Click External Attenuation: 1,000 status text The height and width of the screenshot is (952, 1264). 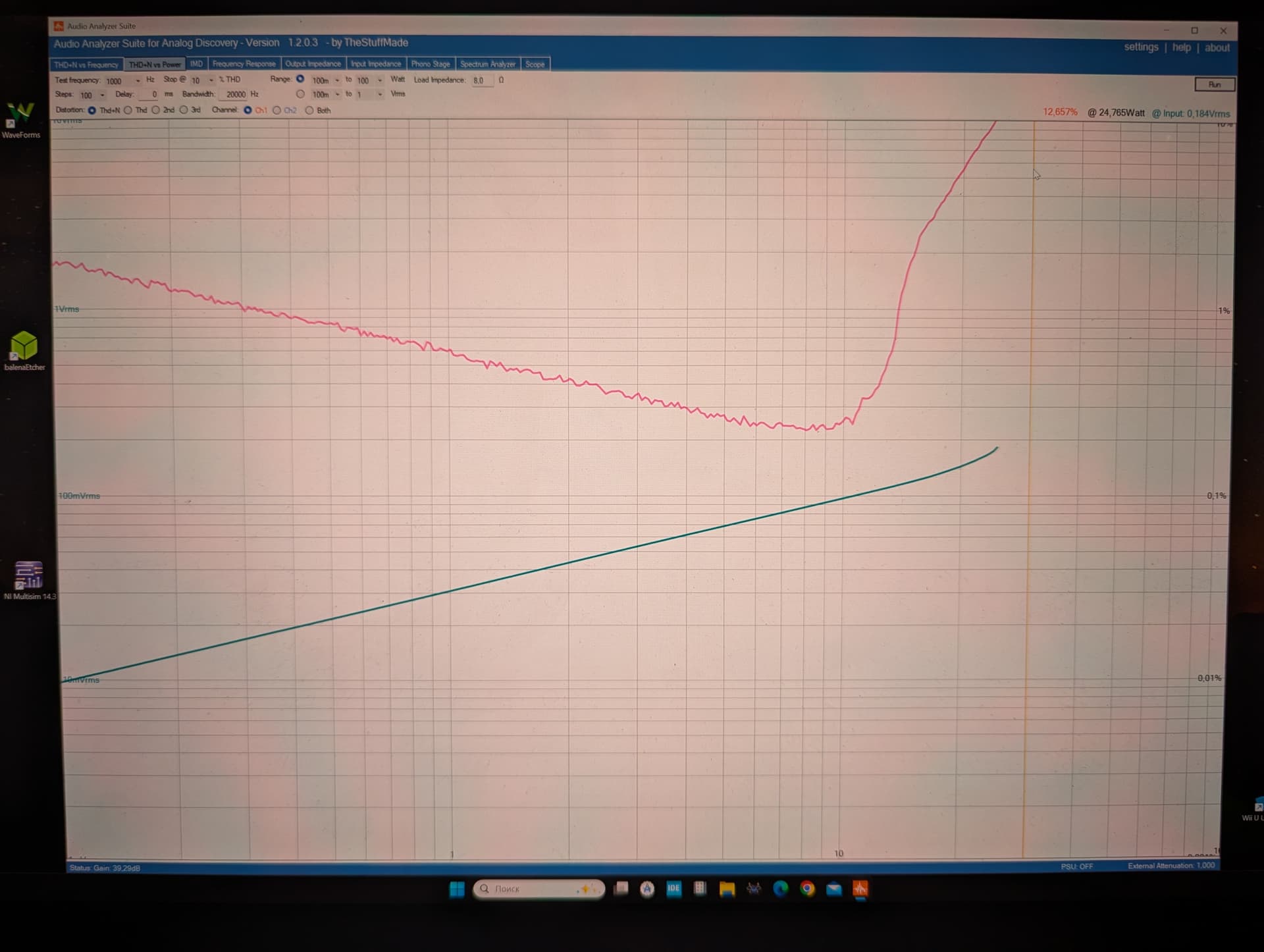click(1171, 866)
